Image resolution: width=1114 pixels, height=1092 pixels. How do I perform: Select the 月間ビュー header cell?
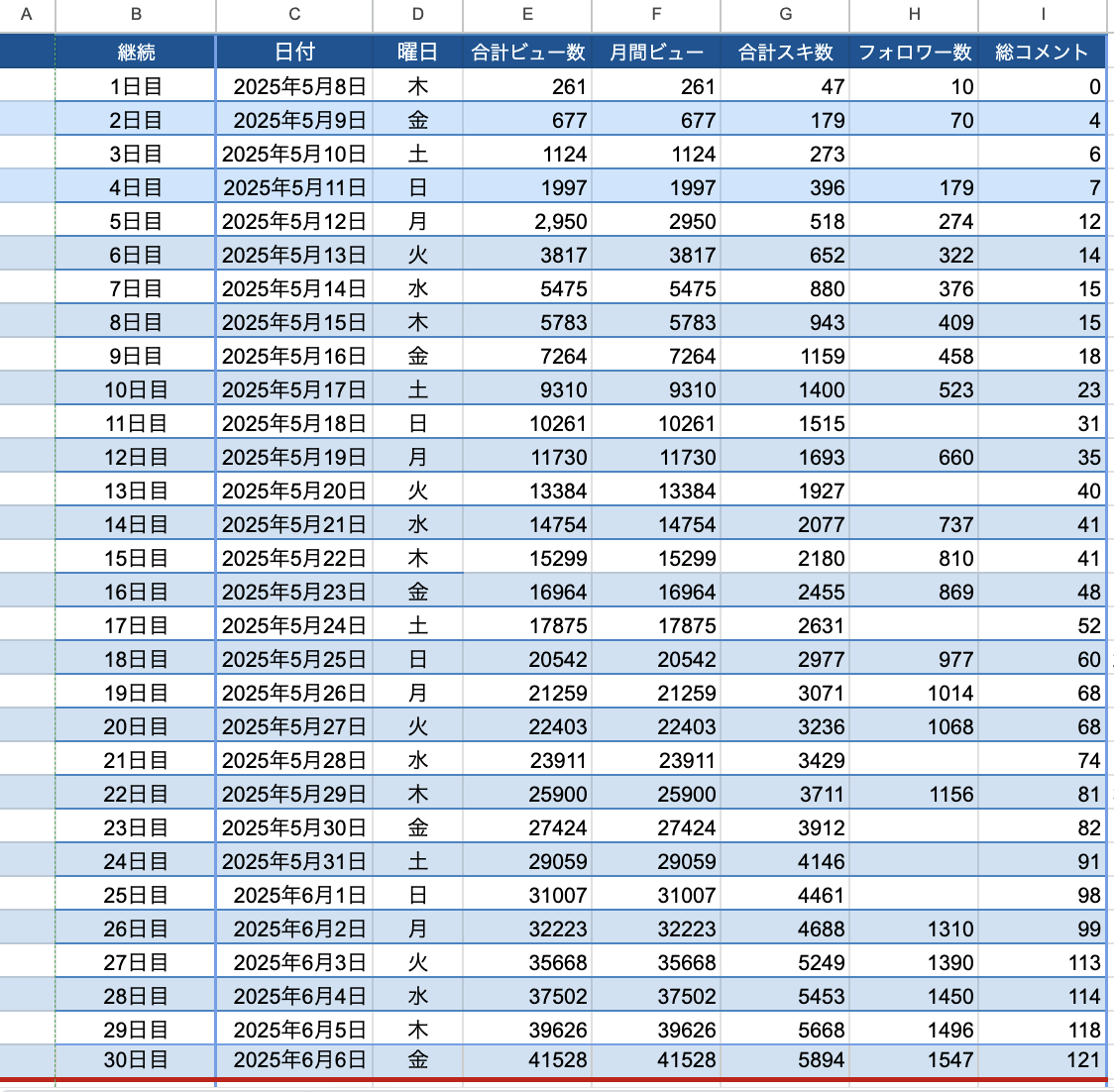pos(656,53)
